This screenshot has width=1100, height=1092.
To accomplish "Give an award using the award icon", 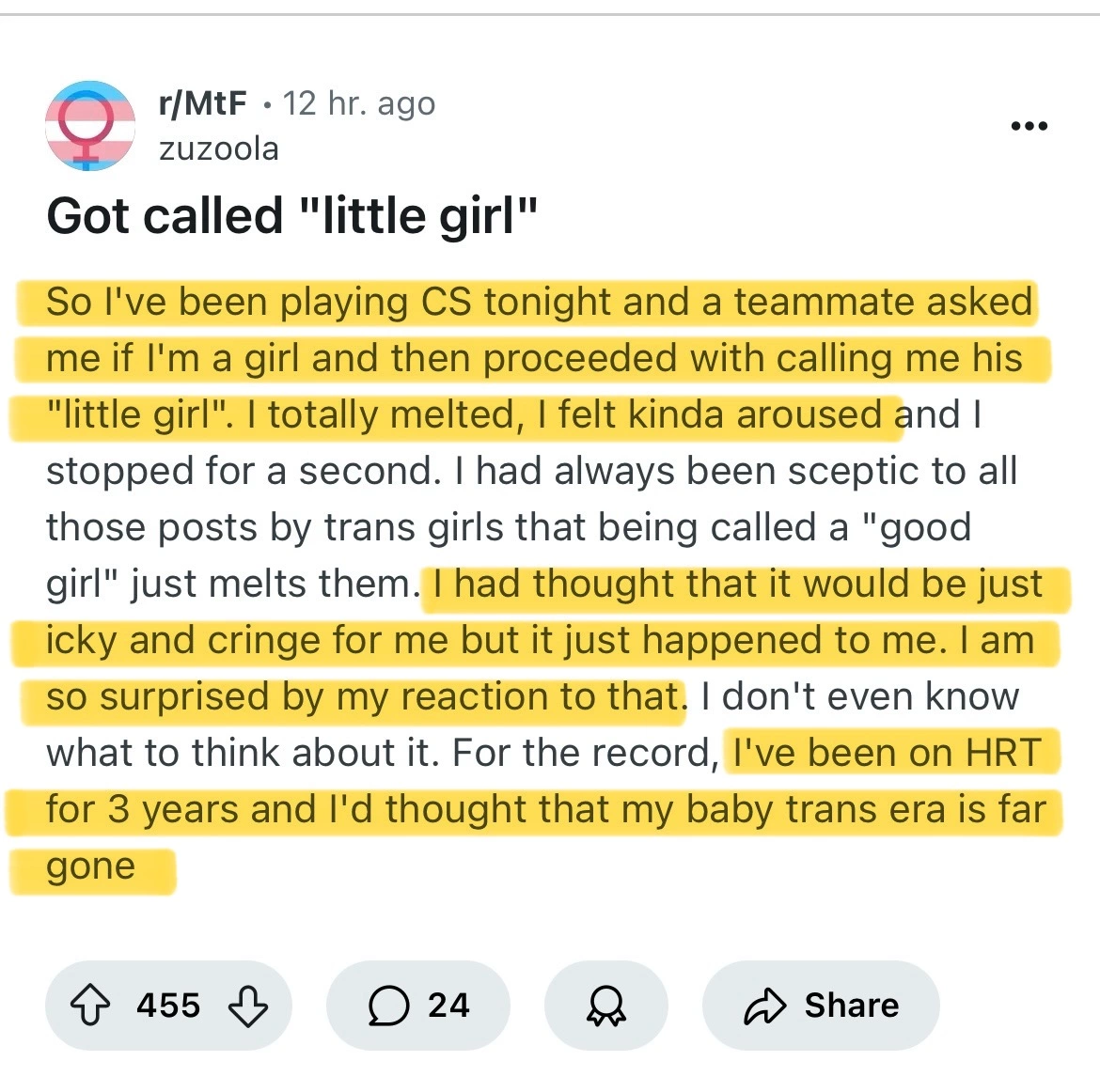I will 605,1006.
